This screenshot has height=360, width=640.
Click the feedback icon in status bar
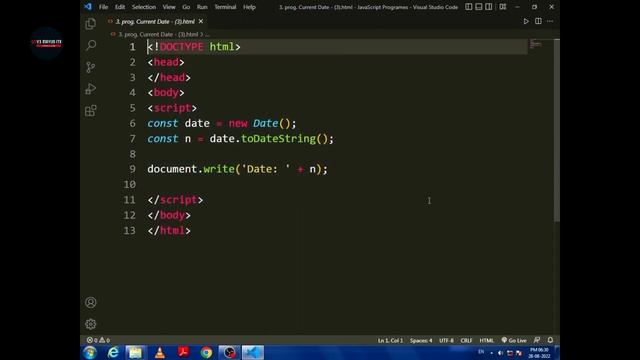pos(537,340)
